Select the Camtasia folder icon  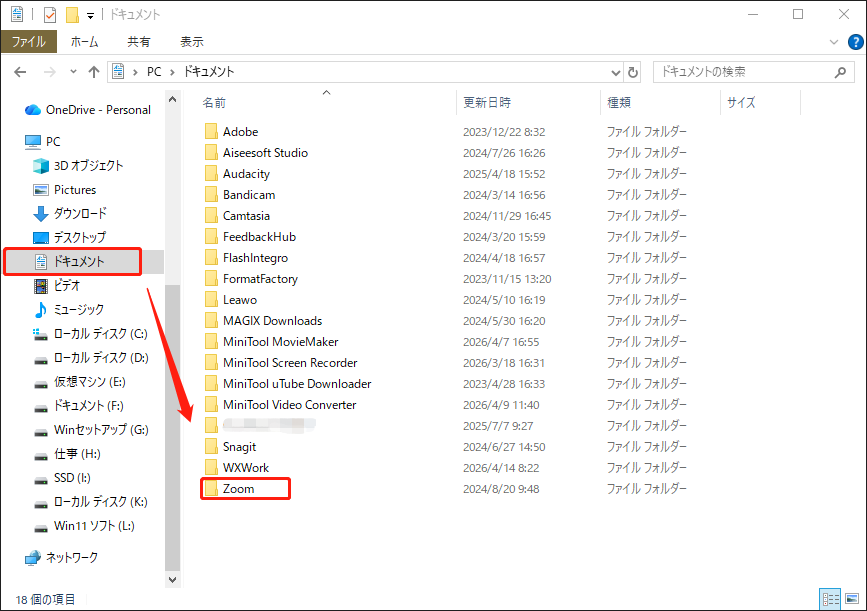point(211,216)
